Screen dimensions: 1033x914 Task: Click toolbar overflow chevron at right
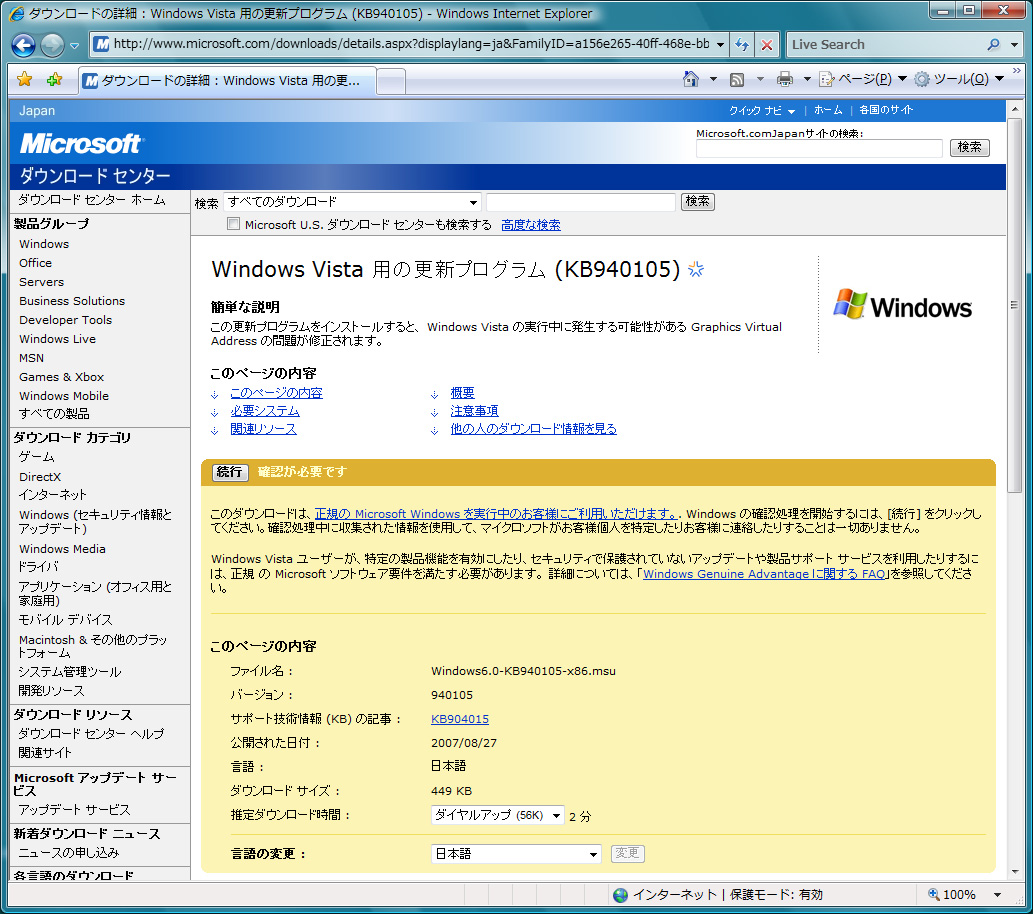tap(1017, 71)
